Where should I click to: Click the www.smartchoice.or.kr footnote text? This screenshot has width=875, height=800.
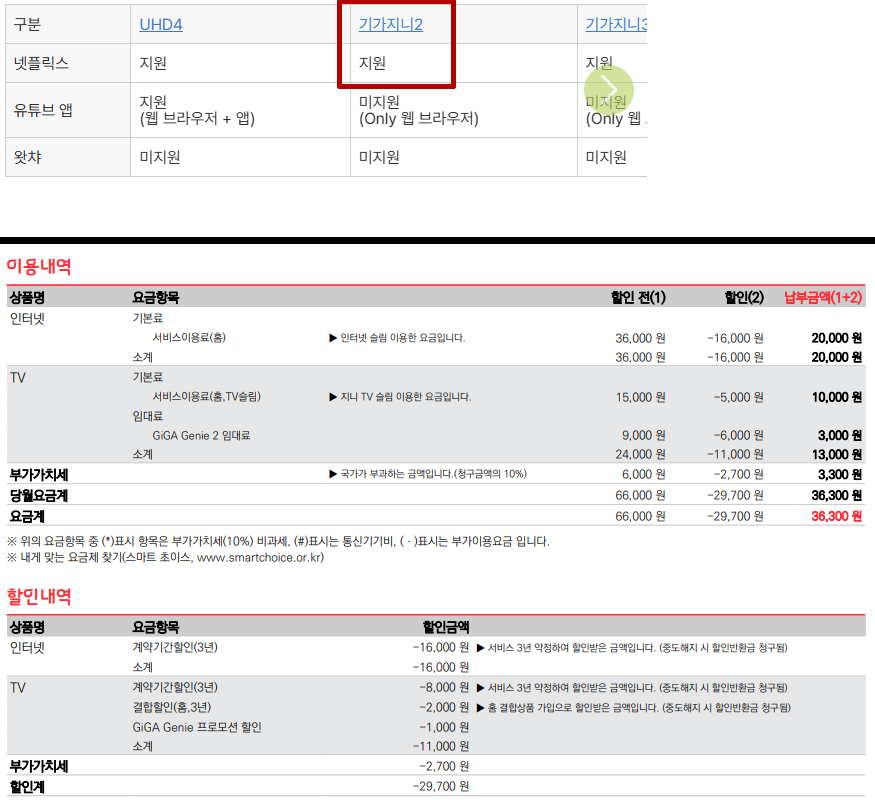coord(259,557)
